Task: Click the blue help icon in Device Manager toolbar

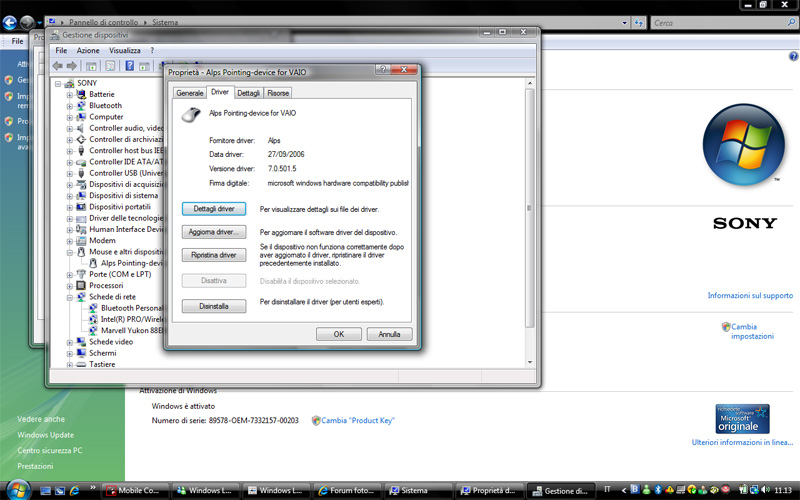Action: 130,66
